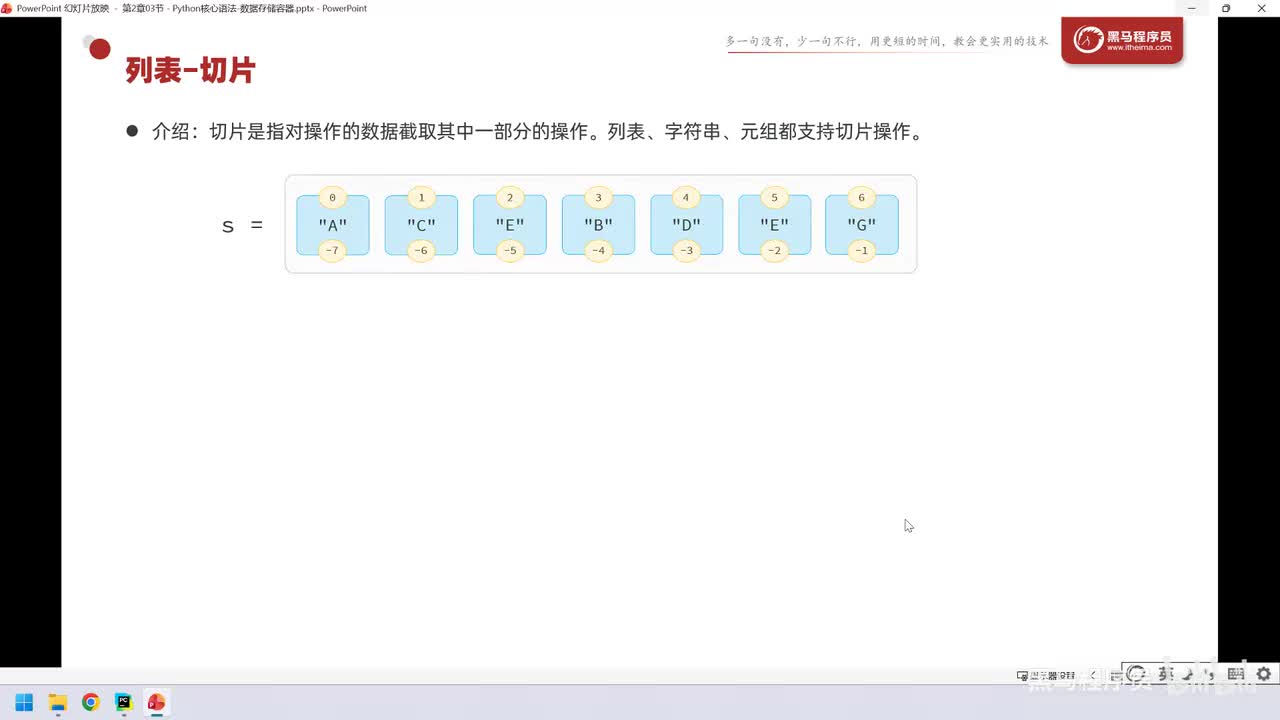This screenshot has height=720, width=1280.
Task: Click the "s =" variable label
Action: click(x=242, y=226)
